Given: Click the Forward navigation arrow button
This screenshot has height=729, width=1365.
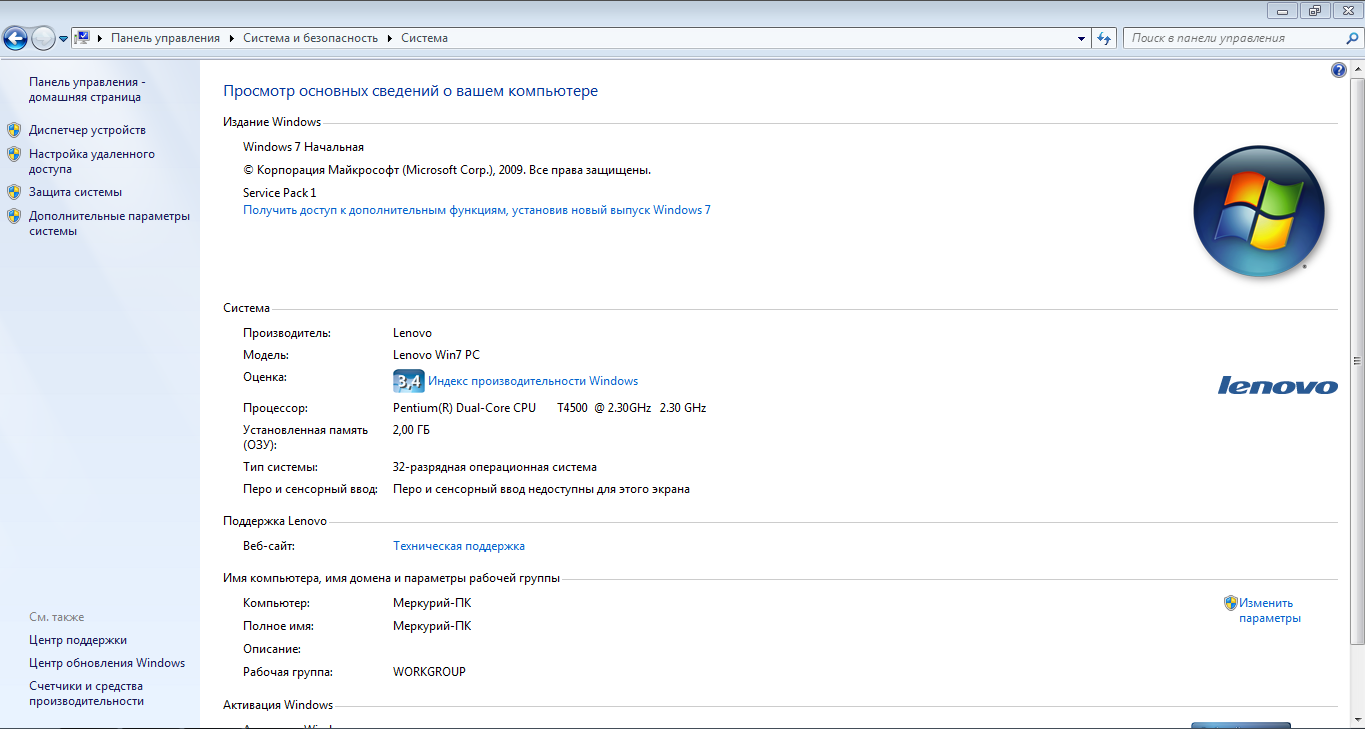Looking at the screenshot, I should coord(43,39).
